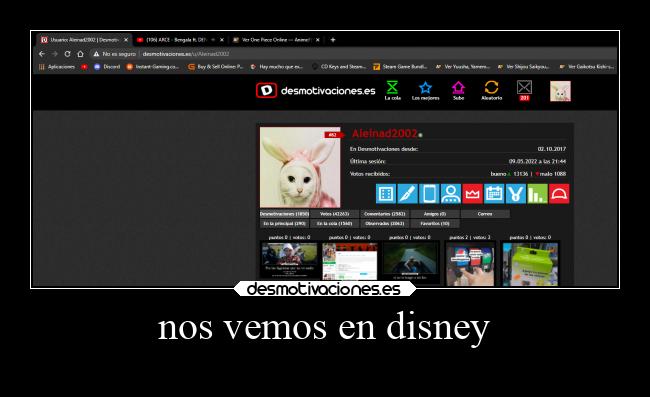This screenshot has height=397, width=650.
Task: Click the blue medal badge icon
Action: 516,194
